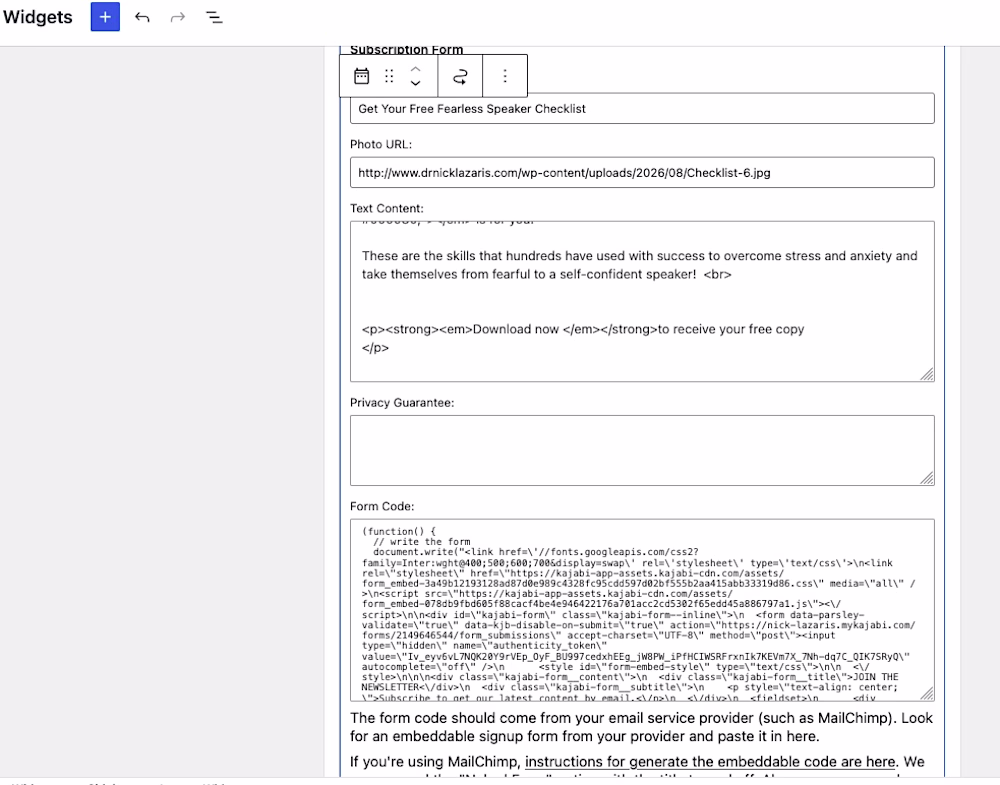The height and width of the screenshot is (785, 1000).
Task: Click the empty Privacy Guarantee textarea
Action: (x=642, y=450)
